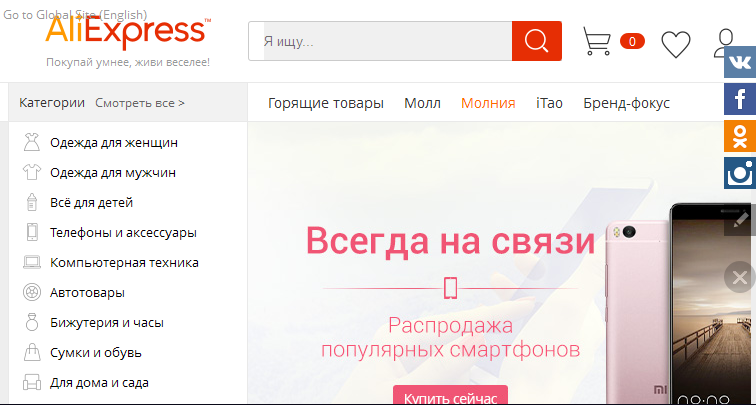
Task: Click the magnifier search button
Action: click(537, 41)
